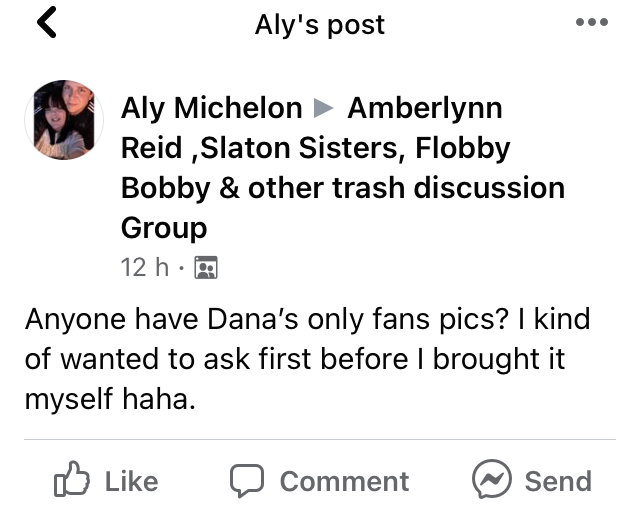640x519 pixels.
Task: Open the three-dot more options menu
Action: [x=592, y=22]
